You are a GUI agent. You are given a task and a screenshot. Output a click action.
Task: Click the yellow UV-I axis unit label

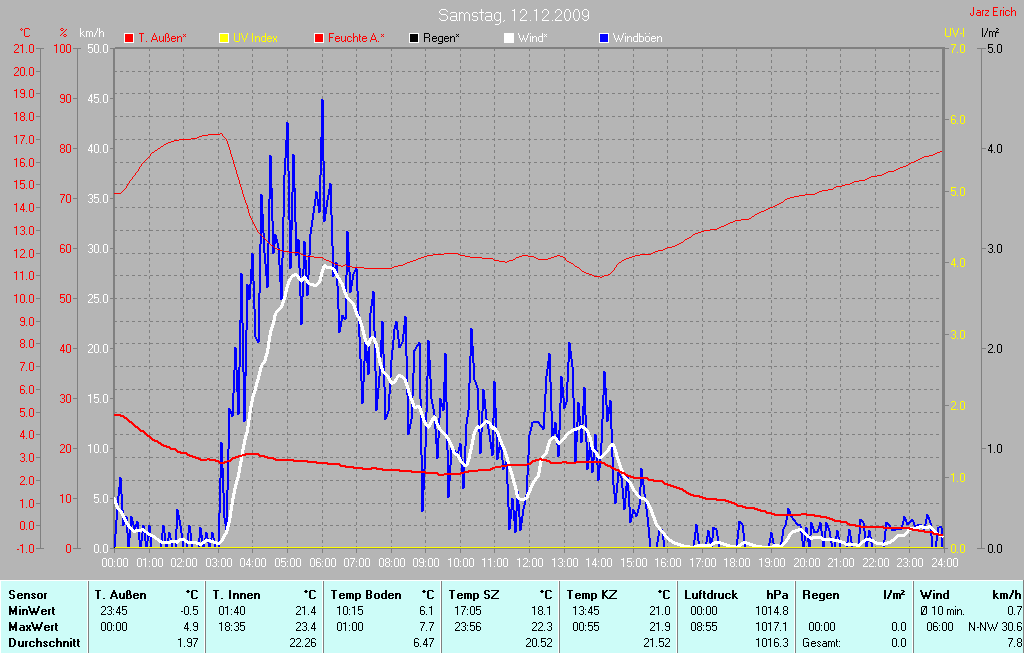[x=954, y=32]
